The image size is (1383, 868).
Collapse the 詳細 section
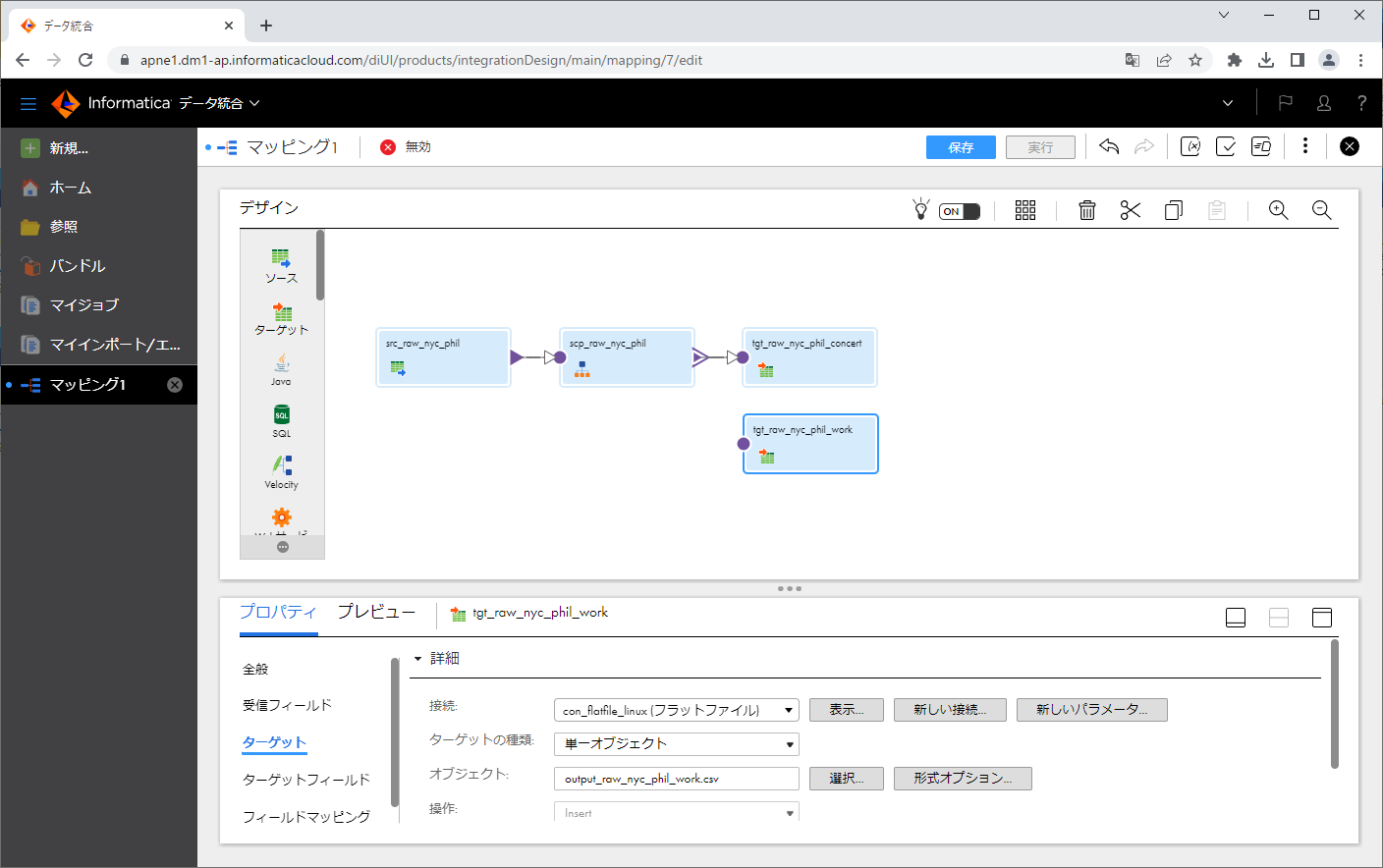(417, 658)
